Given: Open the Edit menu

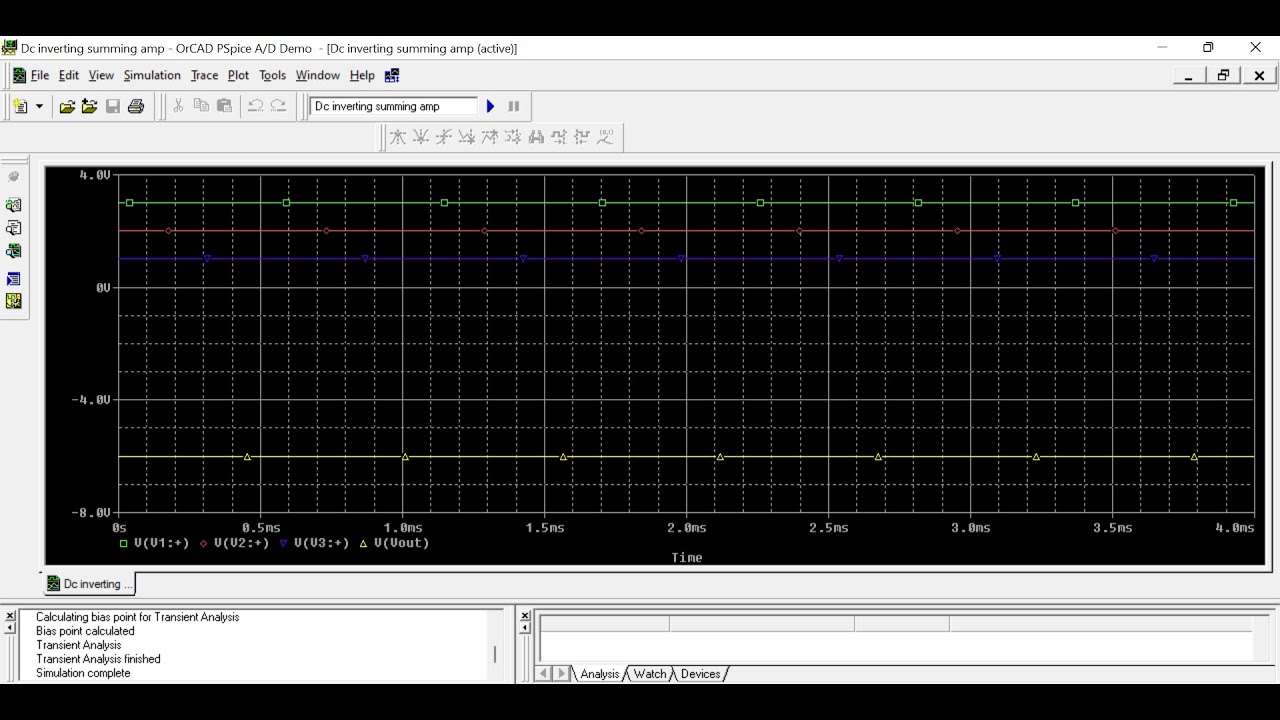Looking at the screenshot, I should click(x=69, y=75).
